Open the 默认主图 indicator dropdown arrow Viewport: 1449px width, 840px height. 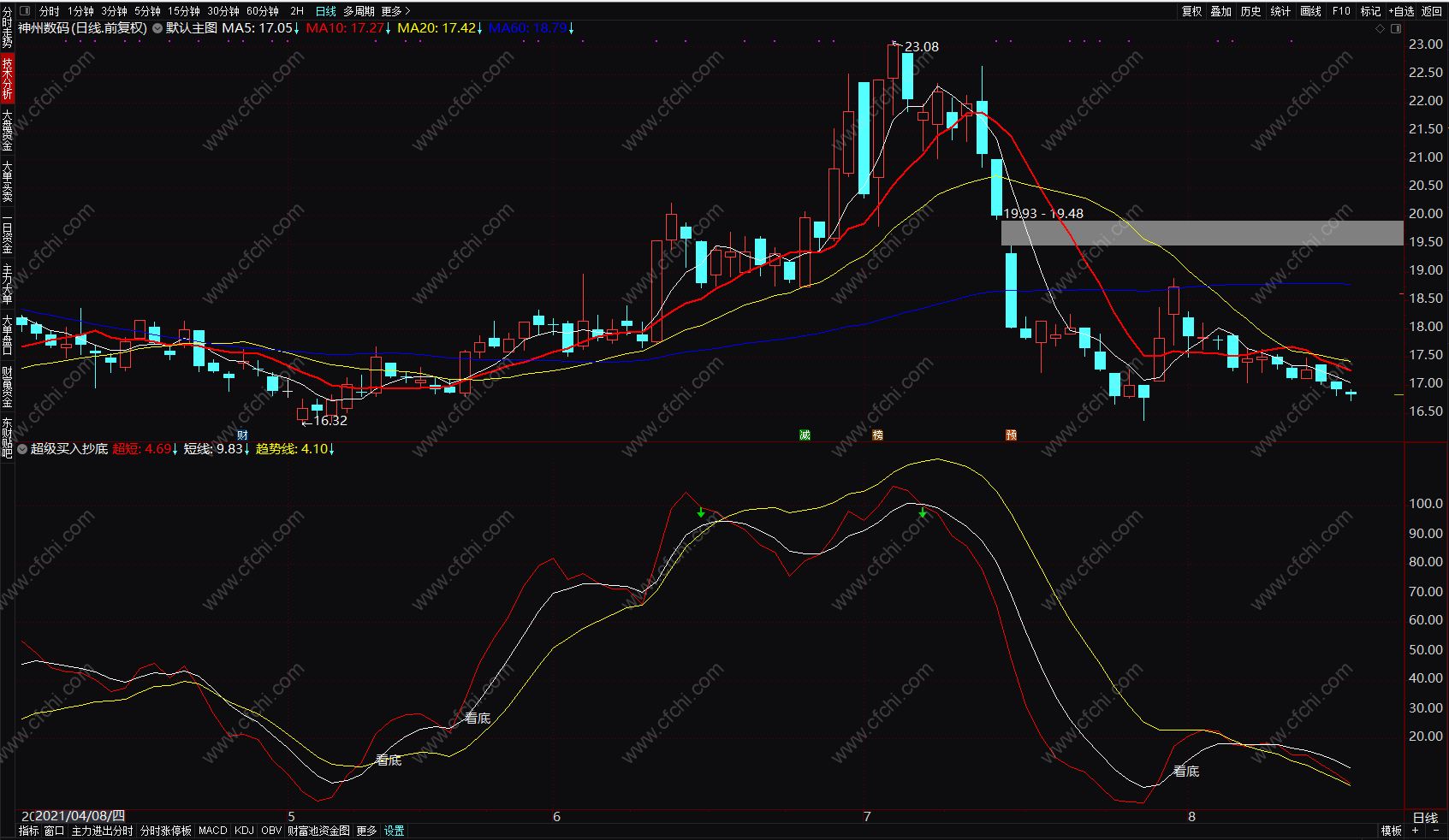157,28
